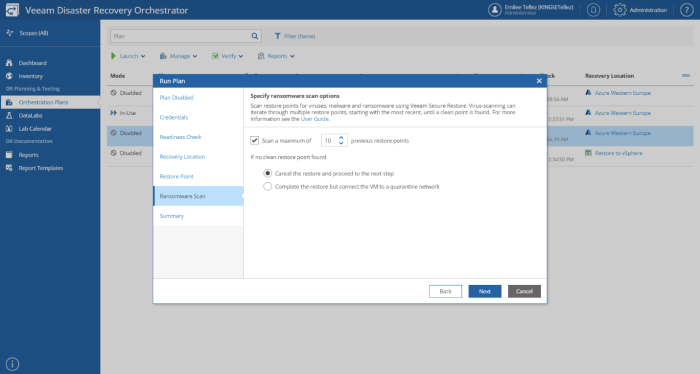Open the notifications bell icon
This screenshot has height=374, width=700.
point(593,10)
